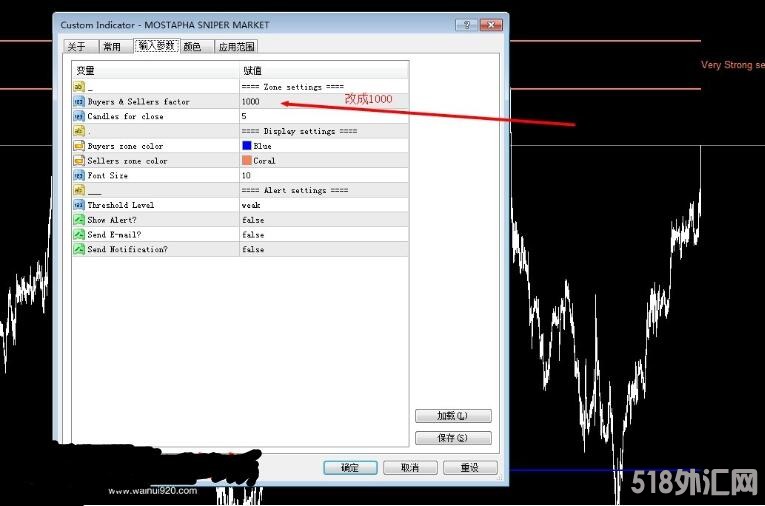
Task: Edit the Buyers & Sellers factor value 1000
Action: tap(324, 101)
